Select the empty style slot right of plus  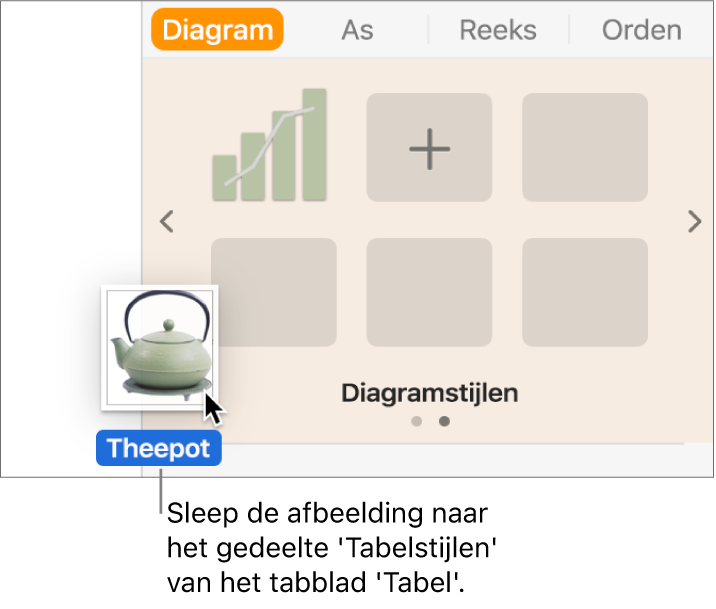point(585,149)
